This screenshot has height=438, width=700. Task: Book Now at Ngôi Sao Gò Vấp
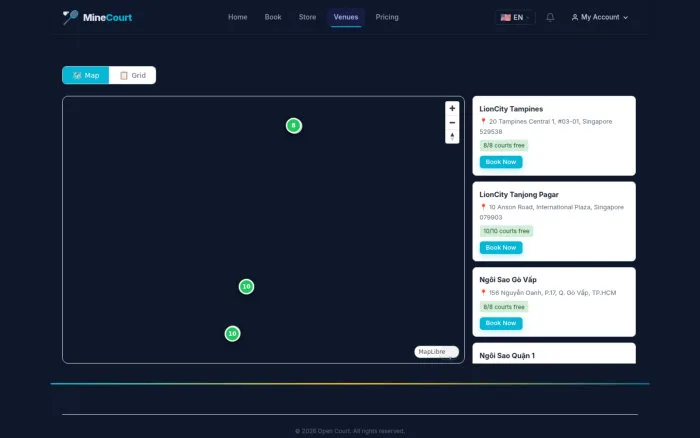pyautogui.click(x=501, y=323)
